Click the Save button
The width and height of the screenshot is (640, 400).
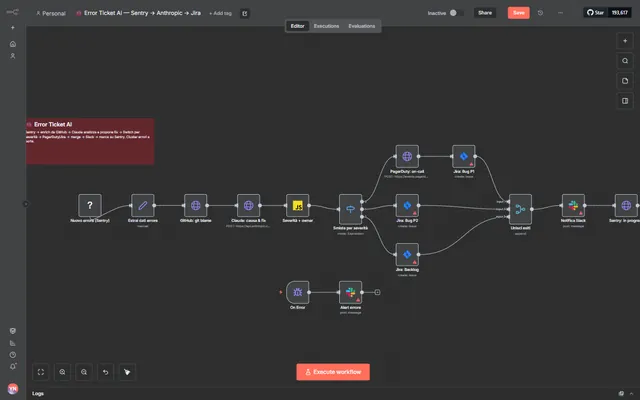click(518, 13)
